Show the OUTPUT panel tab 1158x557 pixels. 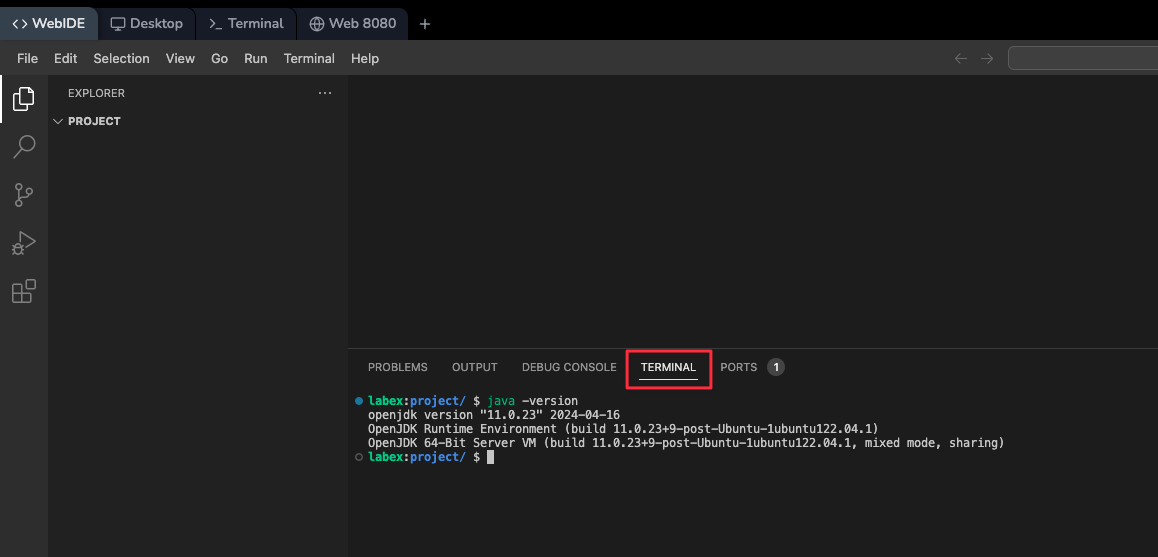click(x=475, y=367)
